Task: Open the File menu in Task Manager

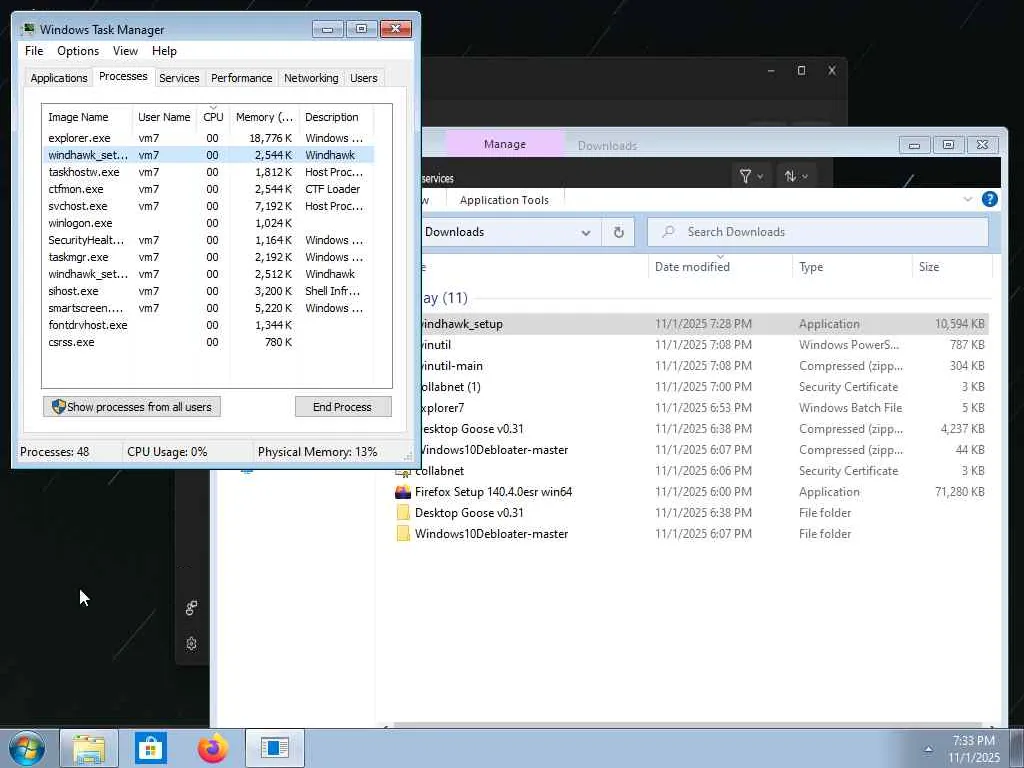Action: point(34,51)
